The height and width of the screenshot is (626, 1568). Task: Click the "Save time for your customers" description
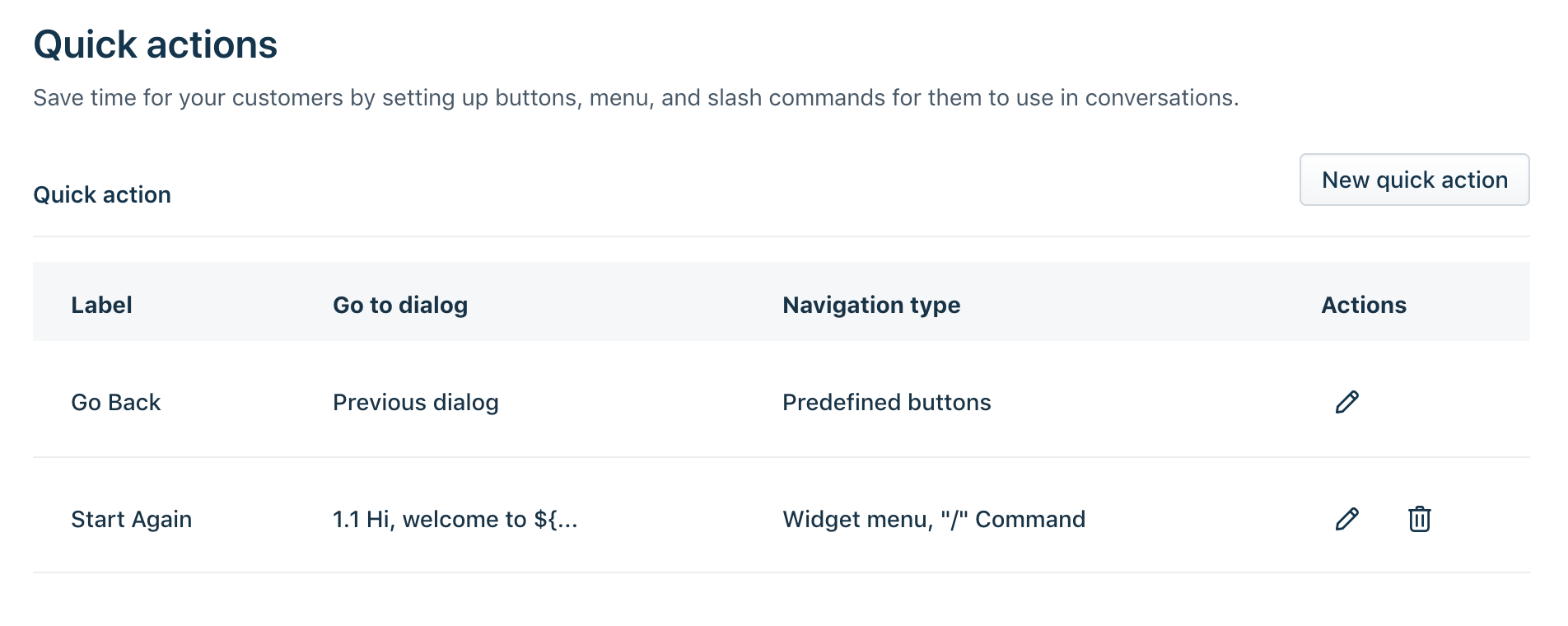click(x=636, y=98)
